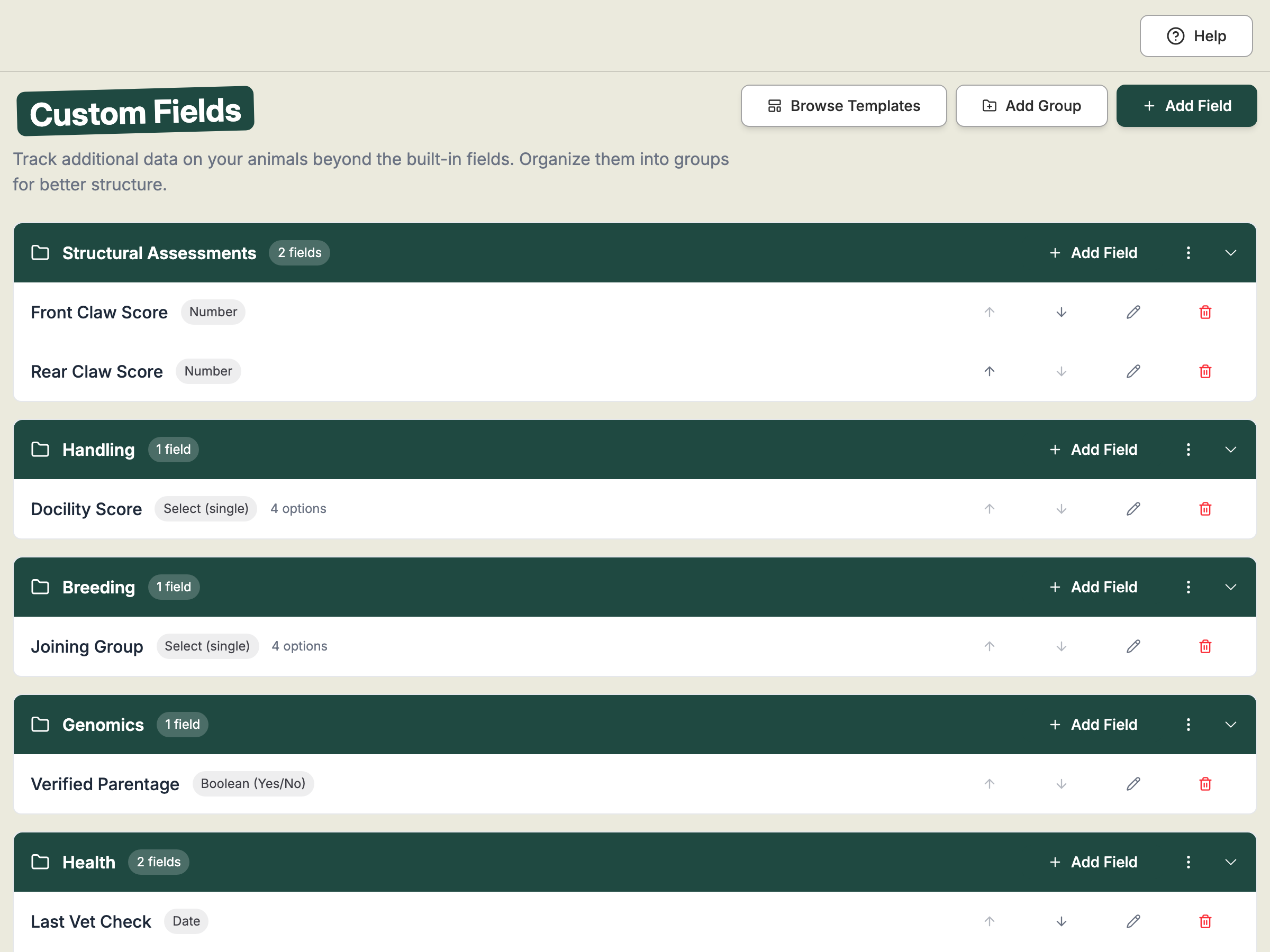
Task: Add a field to Health group
Action: (1093, 862)
